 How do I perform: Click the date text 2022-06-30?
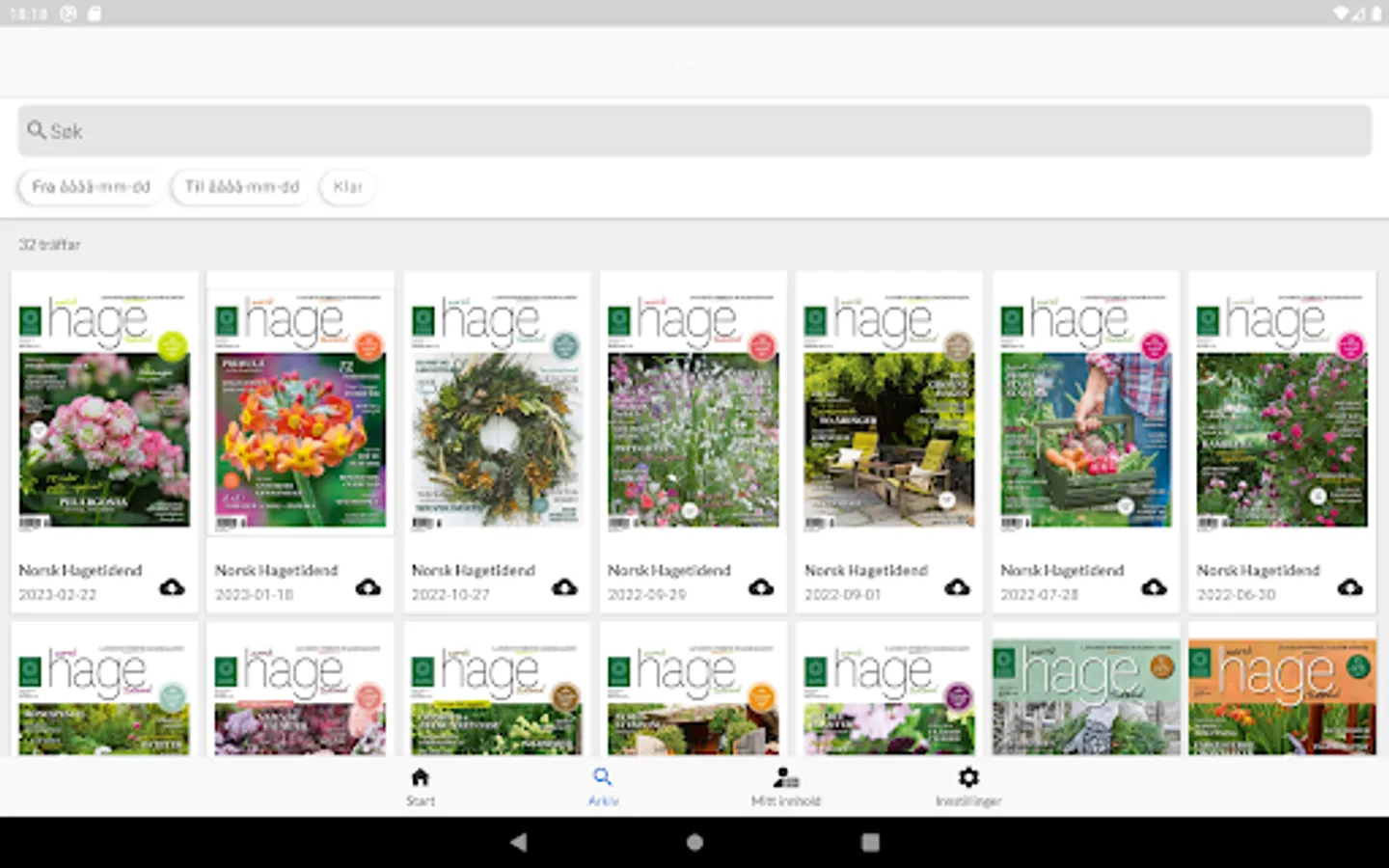pyautogui.click(x=1236, y=594)
